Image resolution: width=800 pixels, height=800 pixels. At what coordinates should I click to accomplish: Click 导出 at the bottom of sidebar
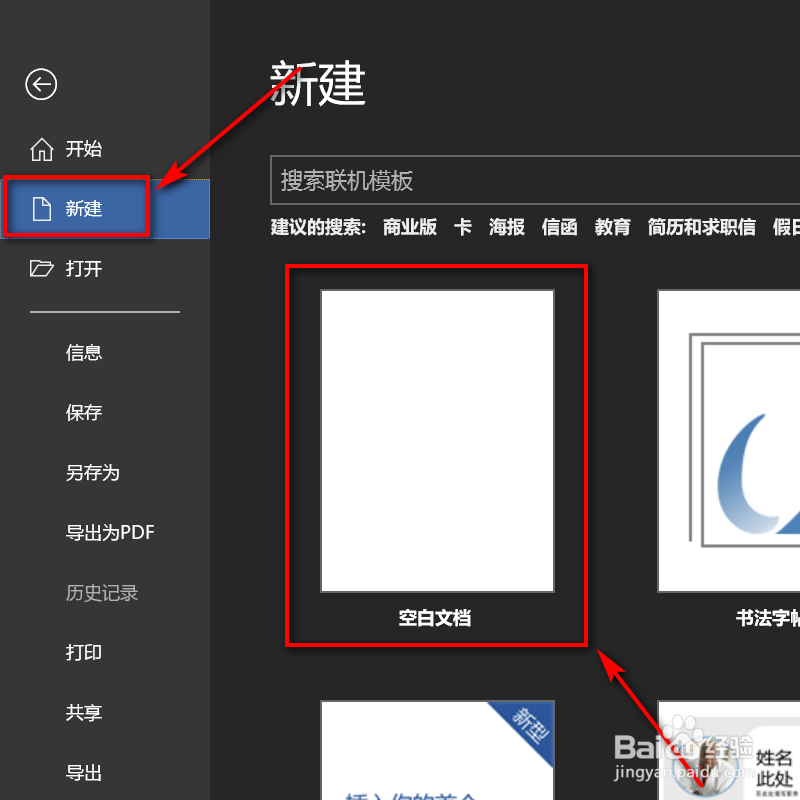(83, 772)
